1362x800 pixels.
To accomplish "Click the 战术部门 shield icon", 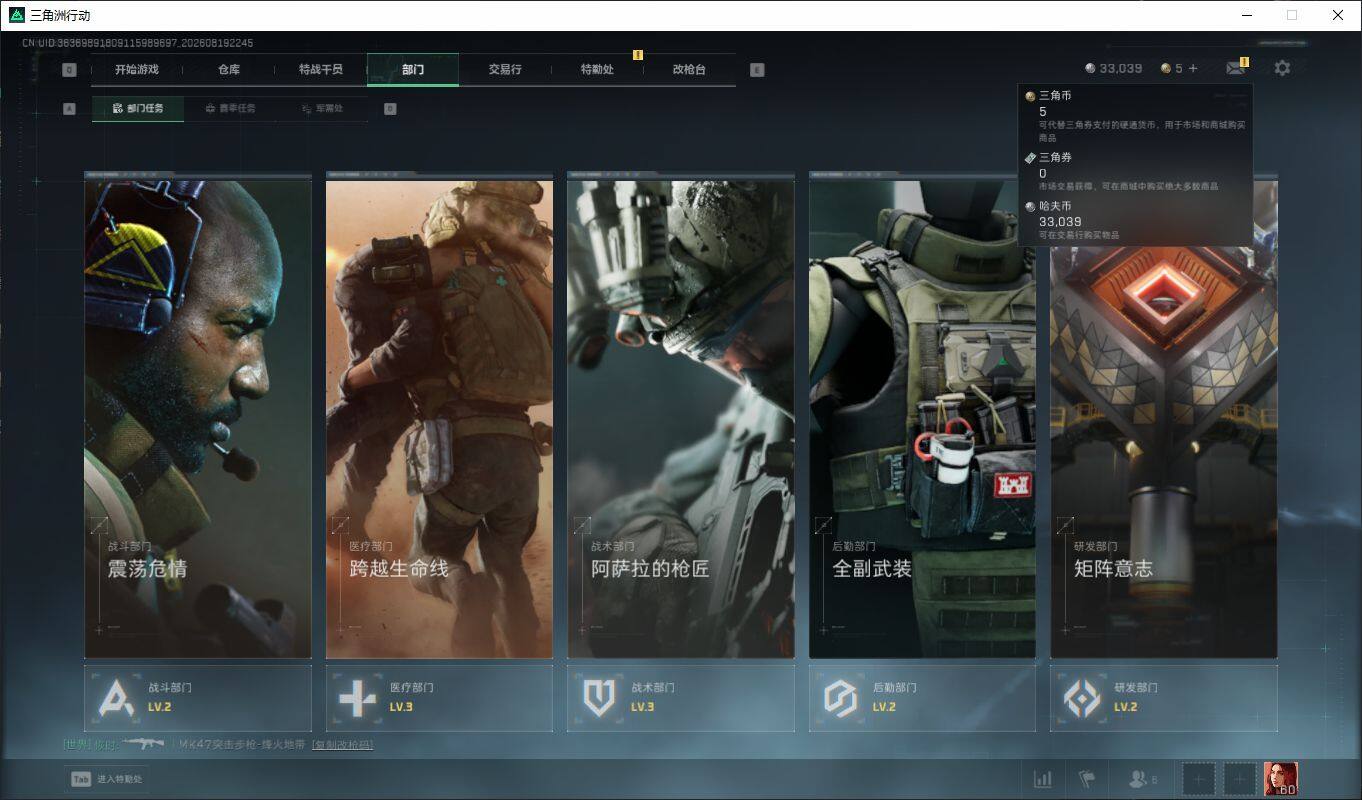I will [x=599, y=698].
